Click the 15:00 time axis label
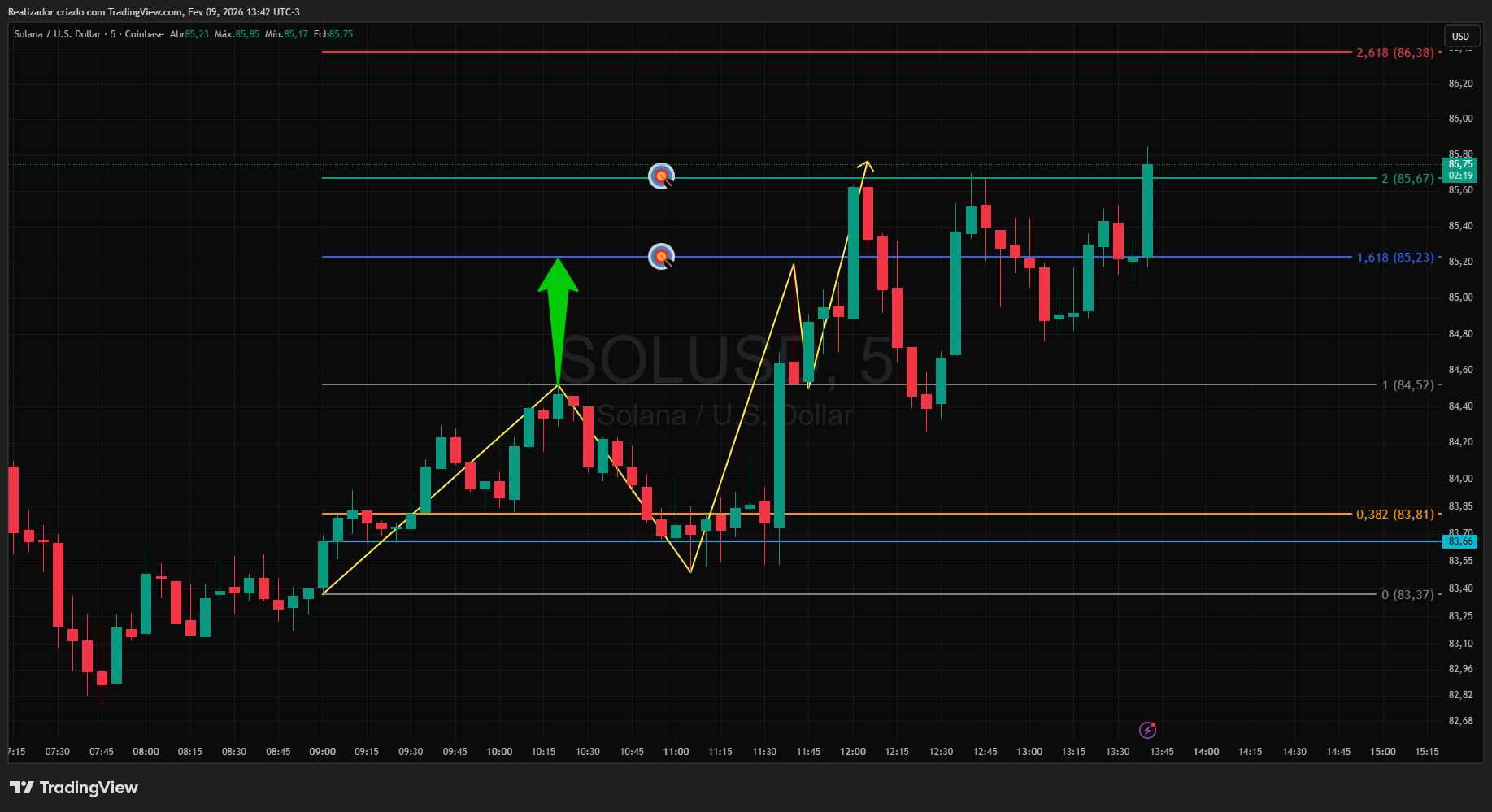1492x812 pixels. click(1383, 752)
